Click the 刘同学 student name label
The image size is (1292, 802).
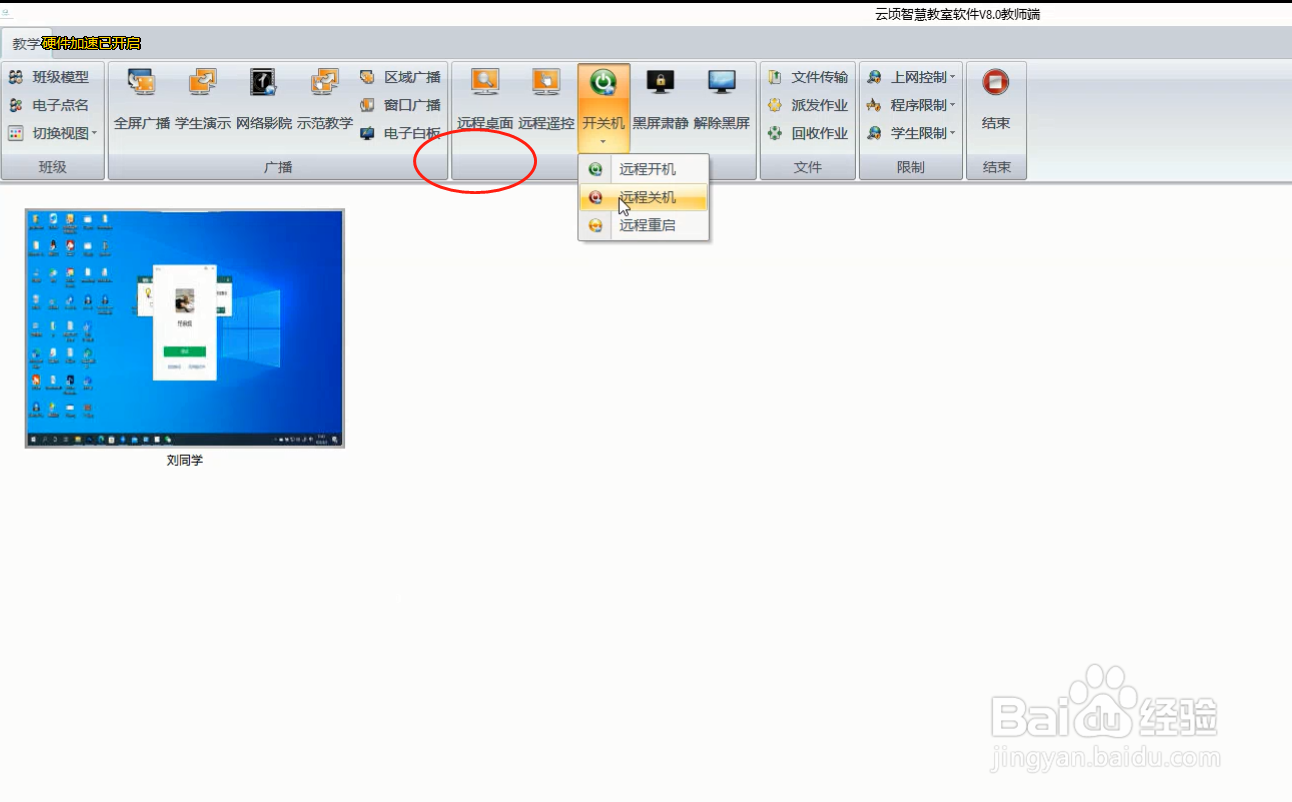[185, 461]
